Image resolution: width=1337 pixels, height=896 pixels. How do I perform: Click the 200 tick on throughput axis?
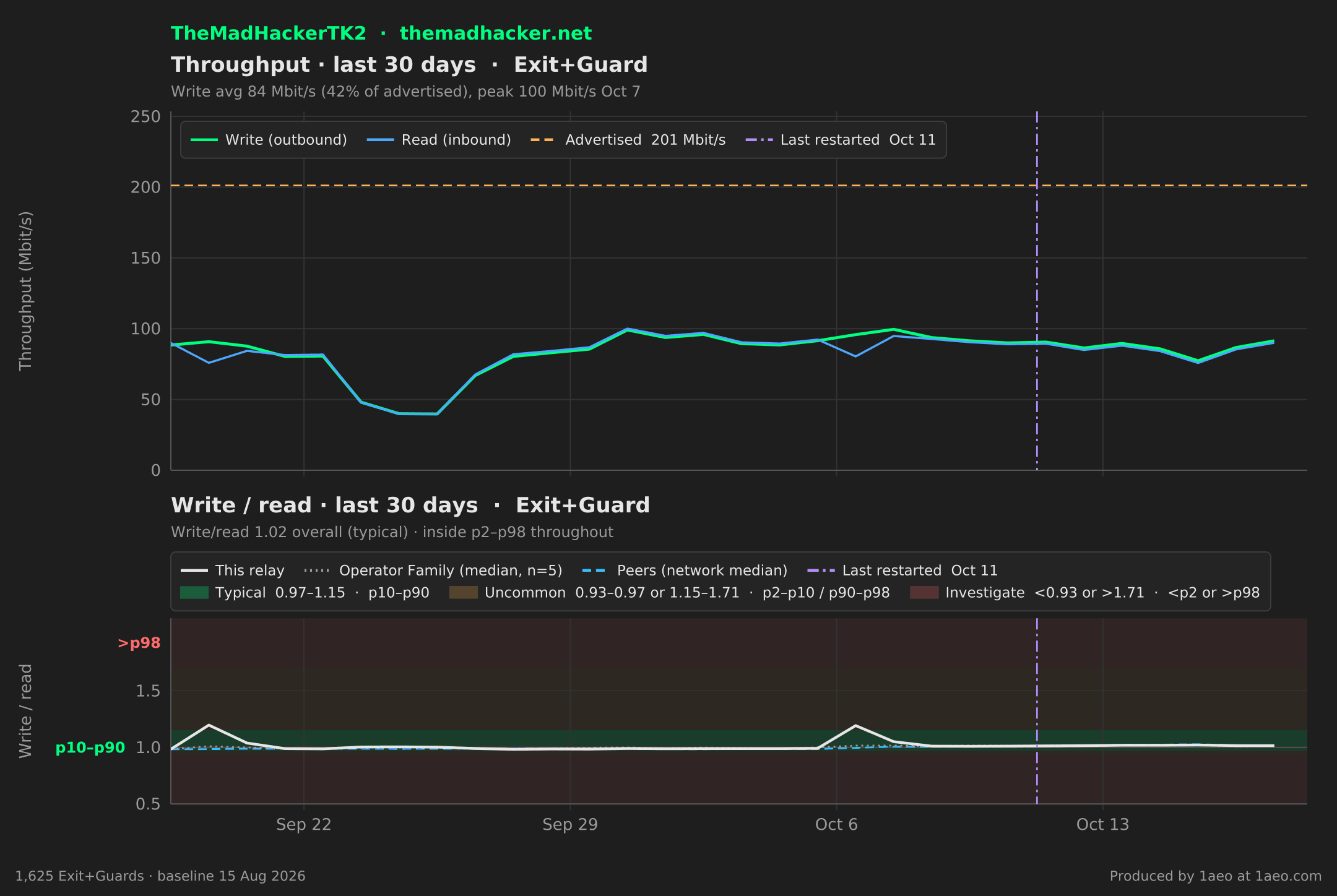click(x=145, y=187)
